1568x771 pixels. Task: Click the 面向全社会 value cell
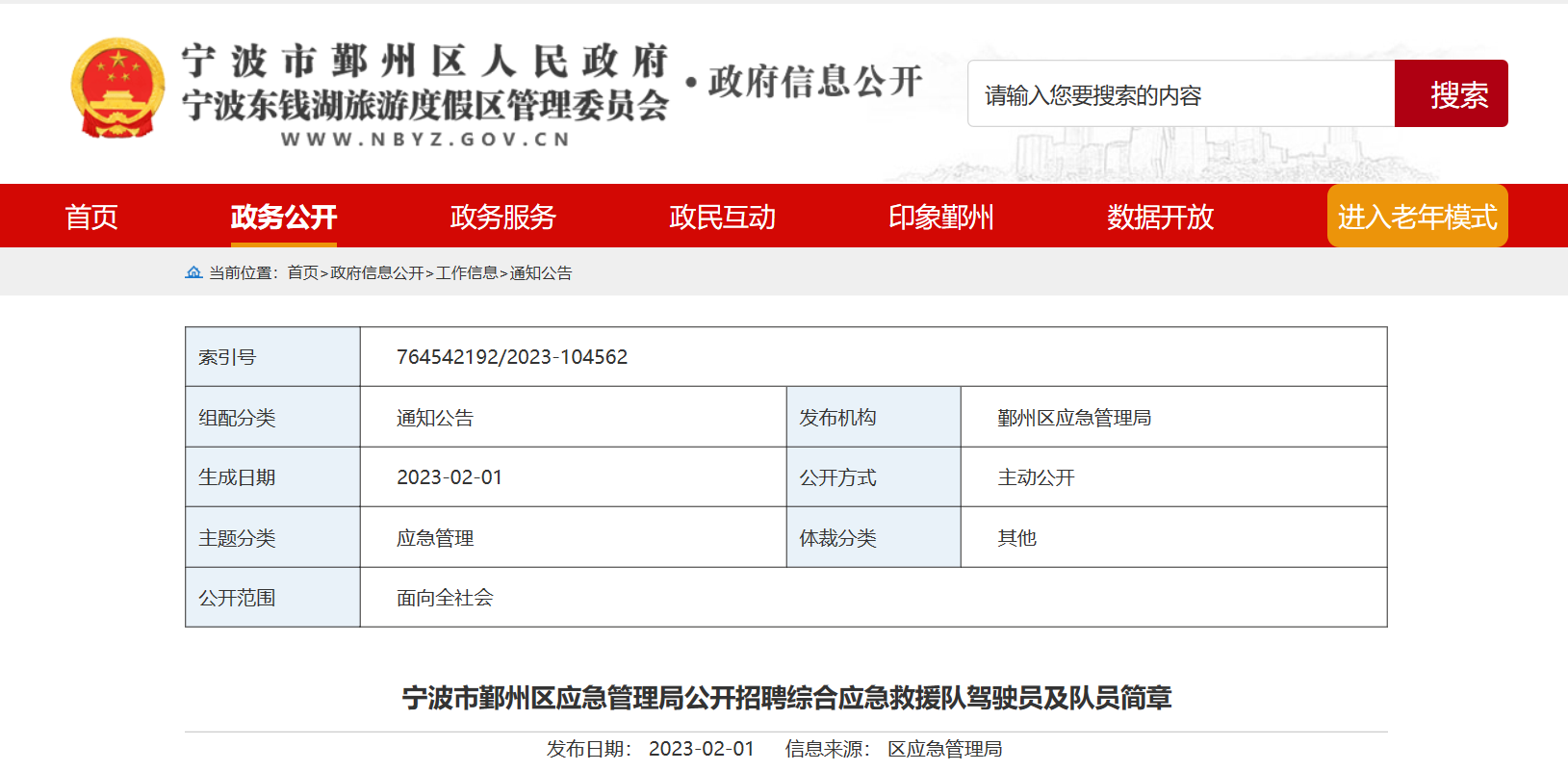pos(874,598)
